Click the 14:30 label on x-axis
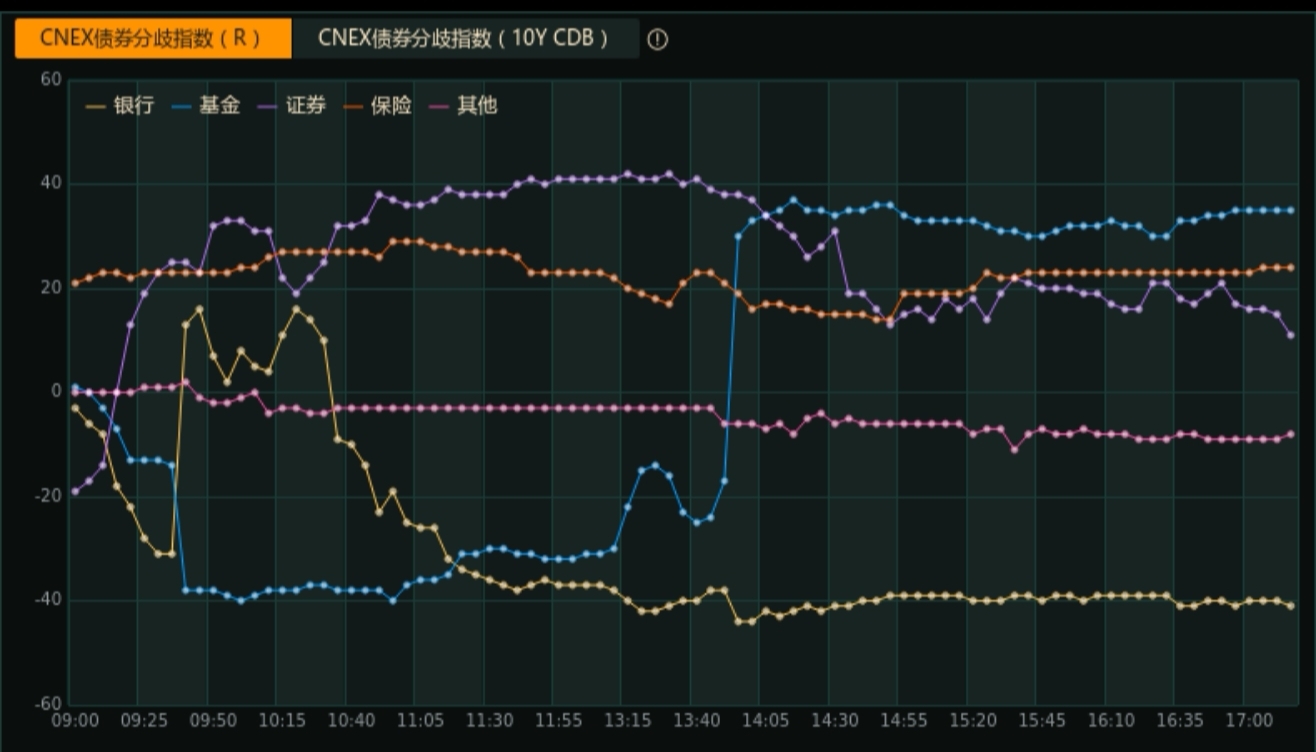Viewport: 1316px width, 752px height. point(835,720)
